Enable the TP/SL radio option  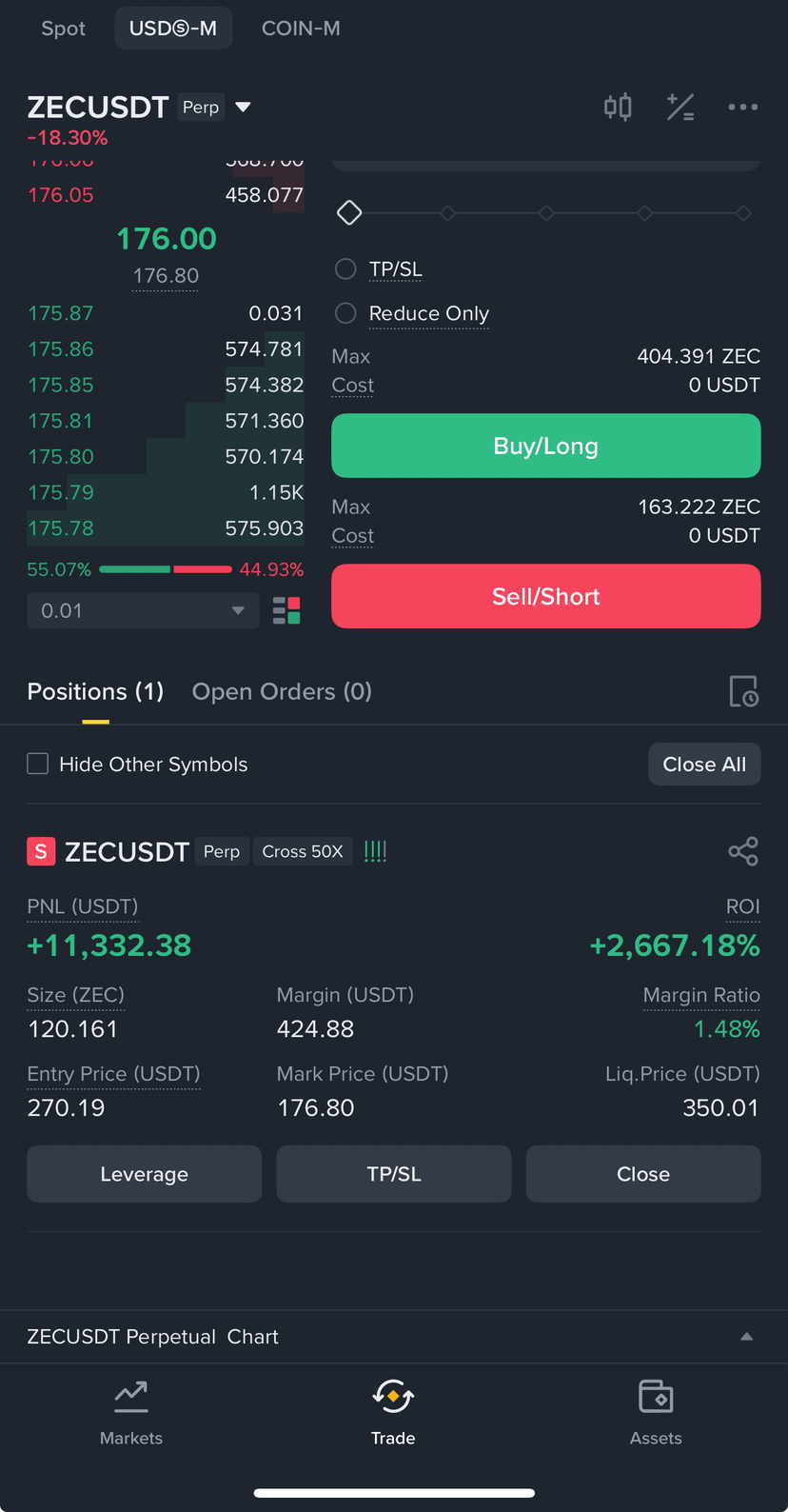tap(345, 269)
